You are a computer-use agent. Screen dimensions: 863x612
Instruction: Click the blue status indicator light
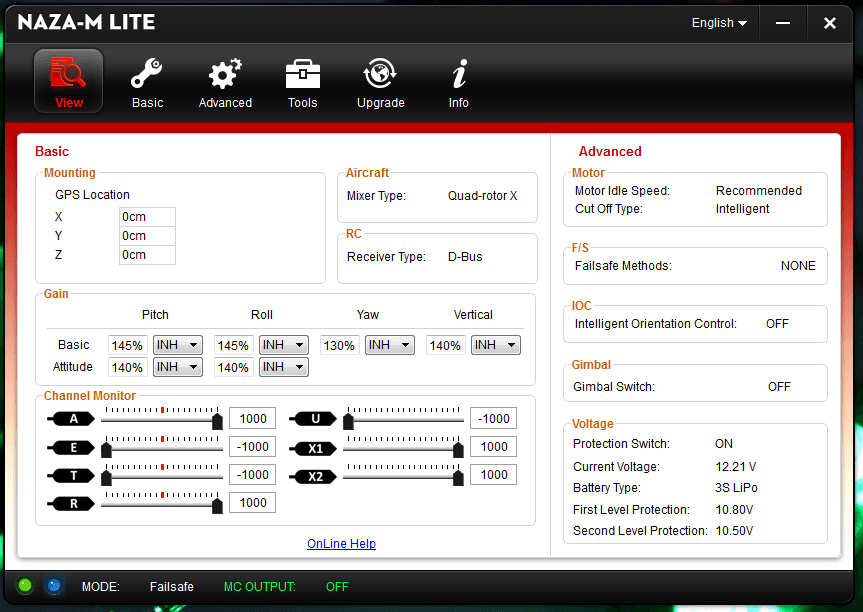[x=53, y=586]
